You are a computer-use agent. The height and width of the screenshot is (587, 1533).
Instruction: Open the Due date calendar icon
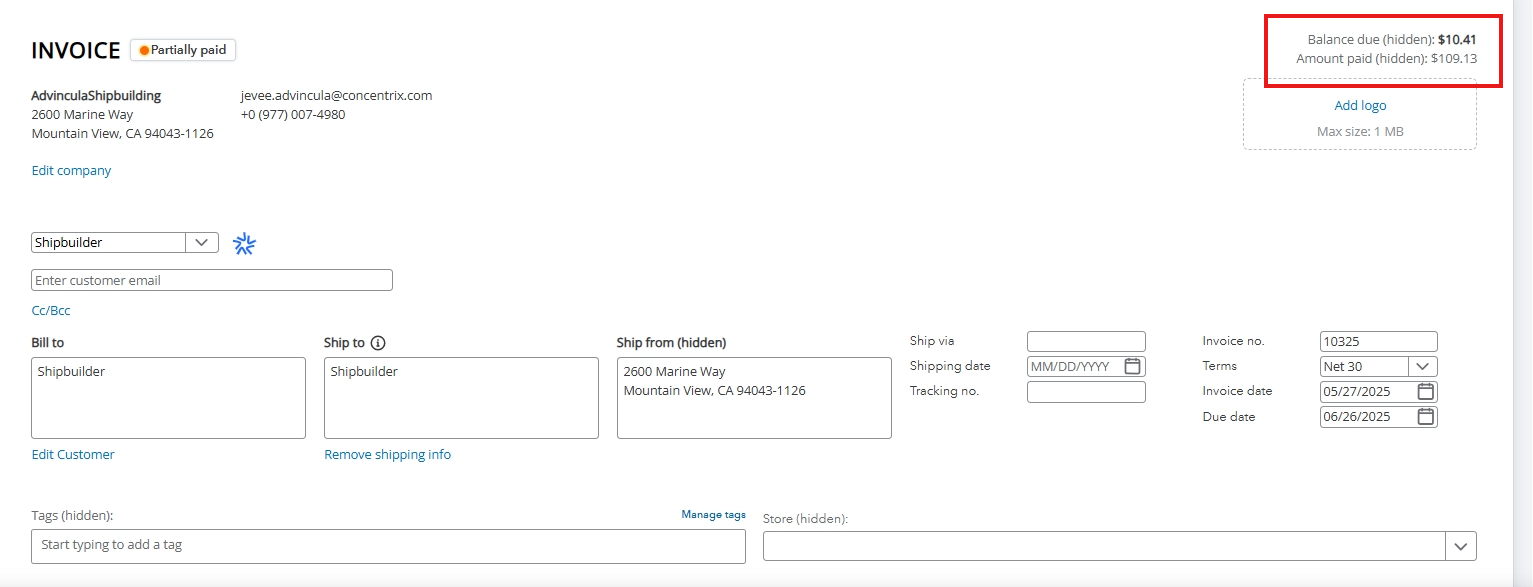[x=1426, y=416]
